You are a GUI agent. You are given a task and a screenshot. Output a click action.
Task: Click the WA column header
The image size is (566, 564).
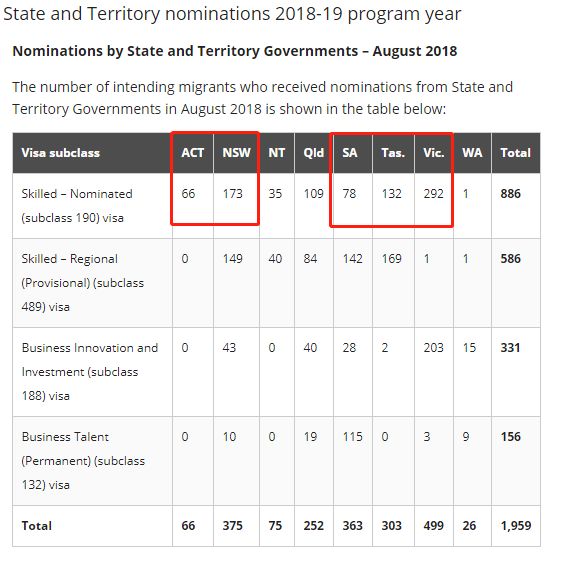(472, 153)
